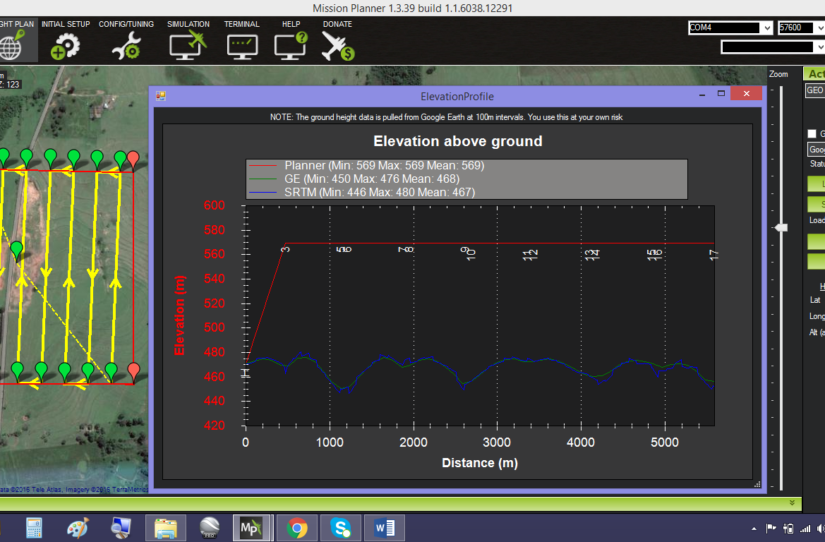
Task: Open the Remote Desktop taskbar icon
Action: (121, 528)
